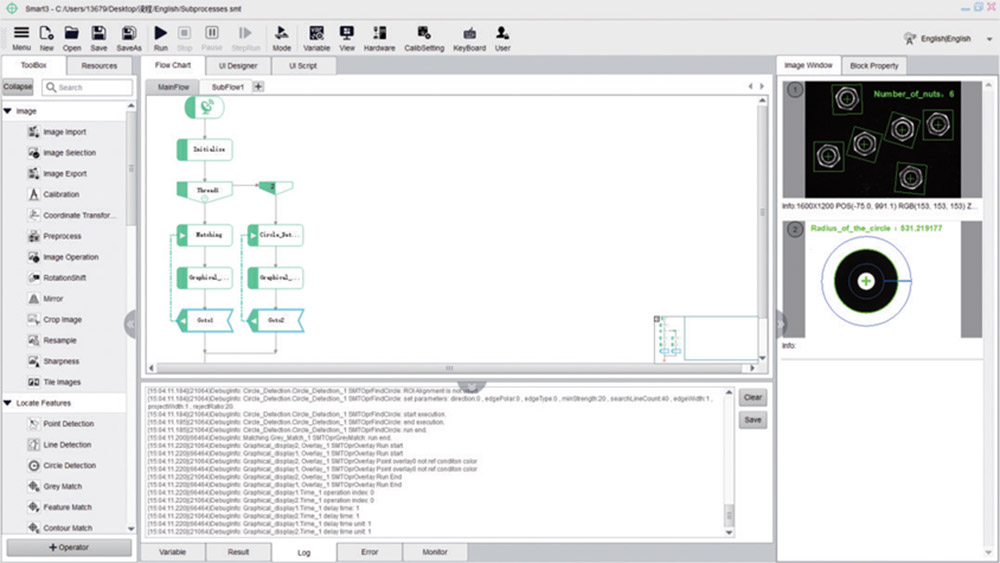The height and width of the screenshot is (563, 1000).
Task: Switch to the Variable bottom tab
Action: pos(172,552)
